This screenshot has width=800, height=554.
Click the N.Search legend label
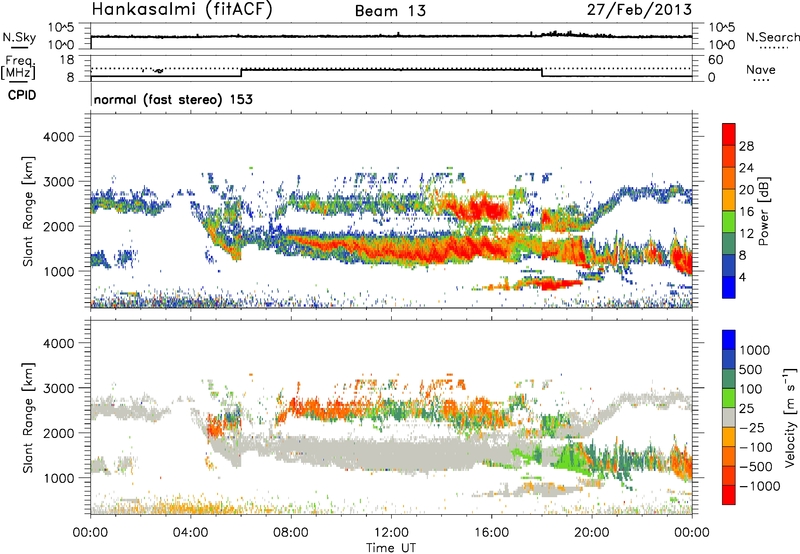pos(772,37)
